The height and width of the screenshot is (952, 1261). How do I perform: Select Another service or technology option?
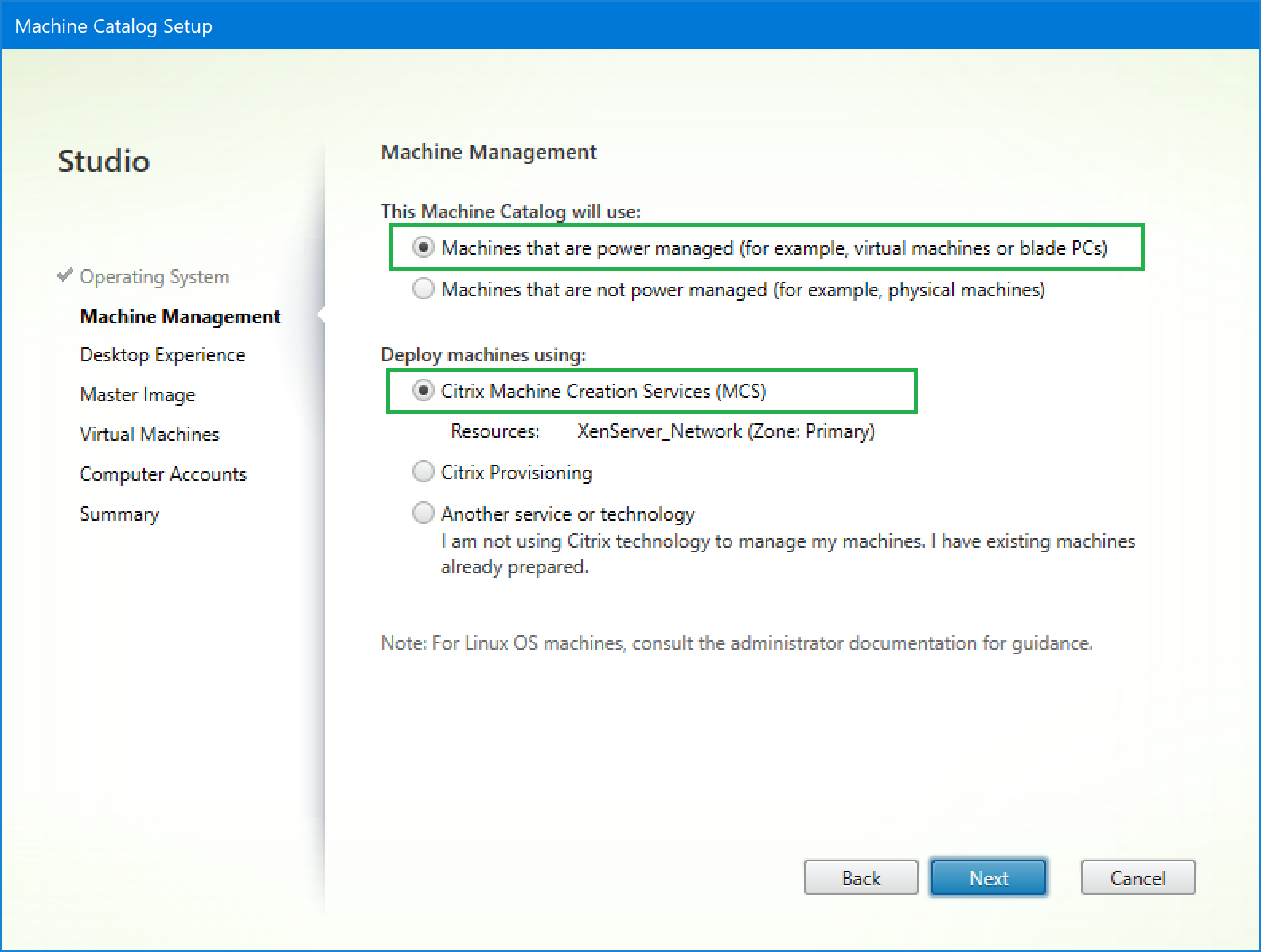424,513
